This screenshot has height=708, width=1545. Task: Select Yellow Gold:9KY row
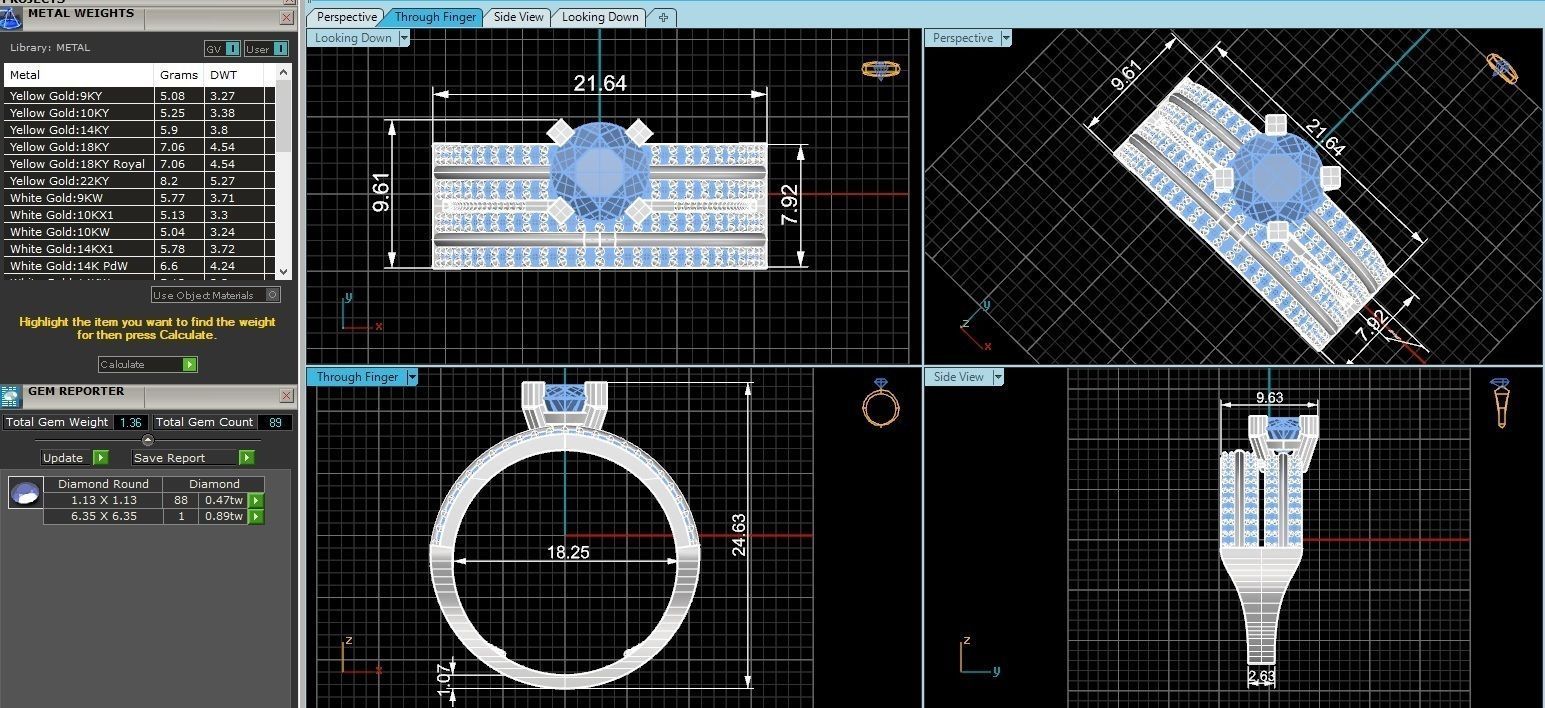(139, 96)
